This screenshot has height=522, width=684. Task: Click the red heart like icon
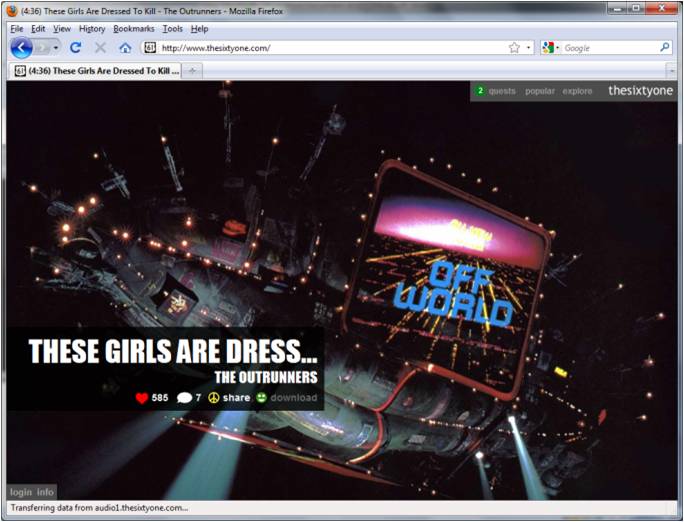click(x=141, y=398)
